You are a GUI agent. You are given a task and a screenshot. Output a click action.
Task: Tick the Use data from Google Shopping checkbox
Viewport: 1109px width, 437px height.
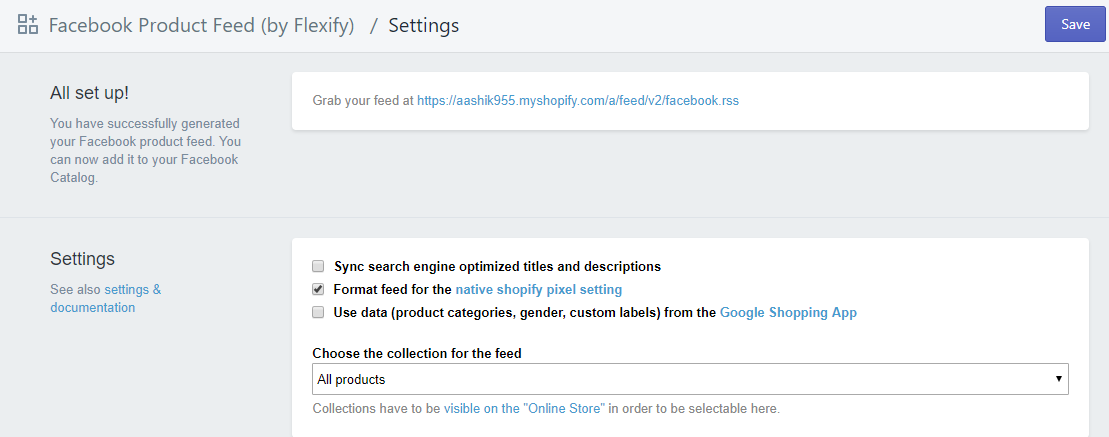click(318, 312)
